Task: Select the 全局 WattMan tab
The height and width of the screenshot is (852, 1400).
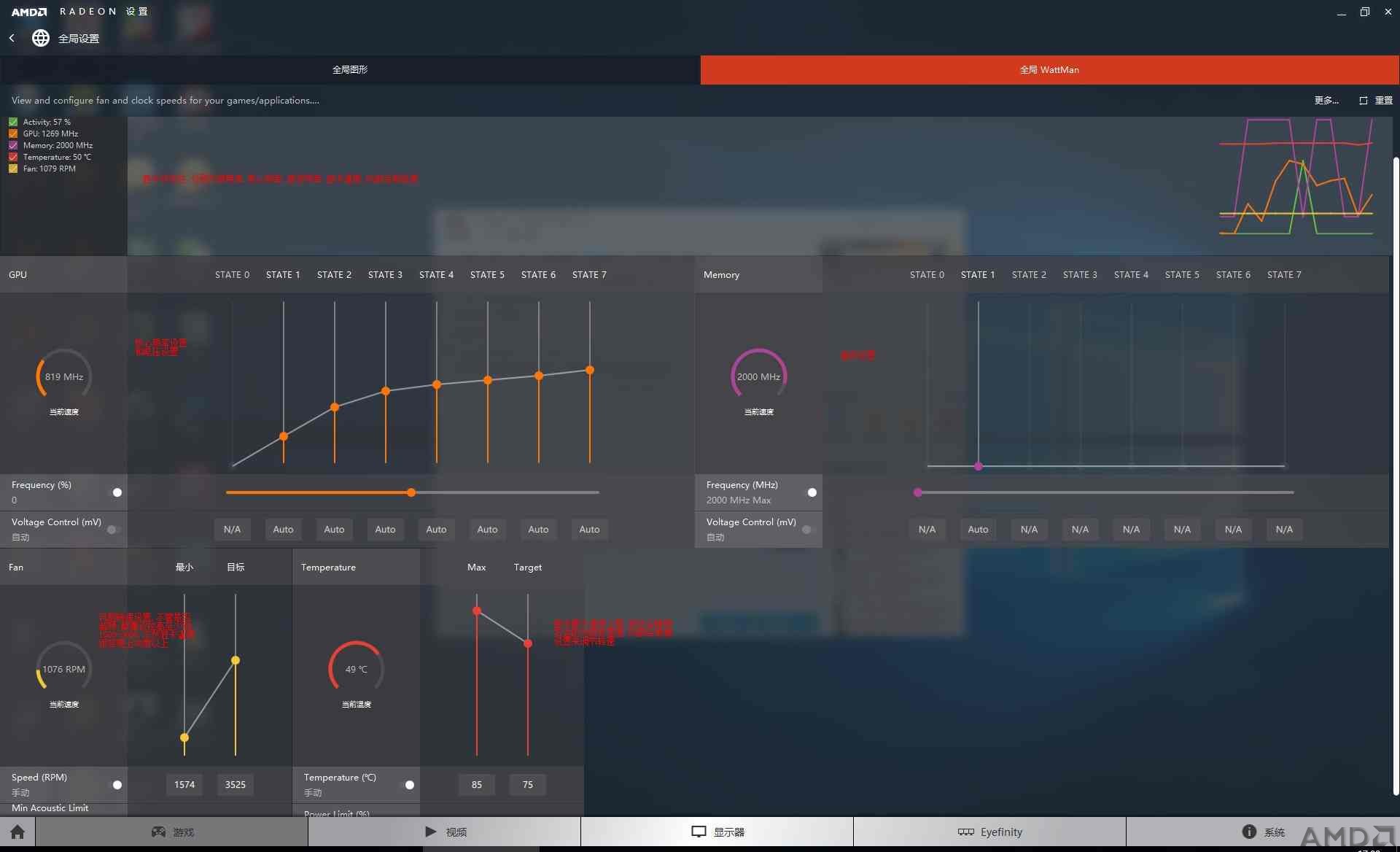Action: point(1049,70)
